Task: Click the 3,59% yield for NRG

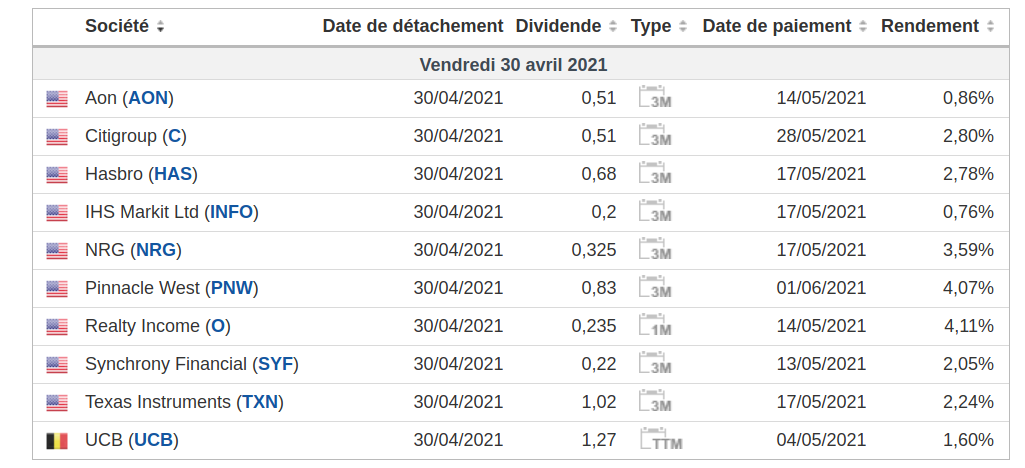Action: pos(968,250)
